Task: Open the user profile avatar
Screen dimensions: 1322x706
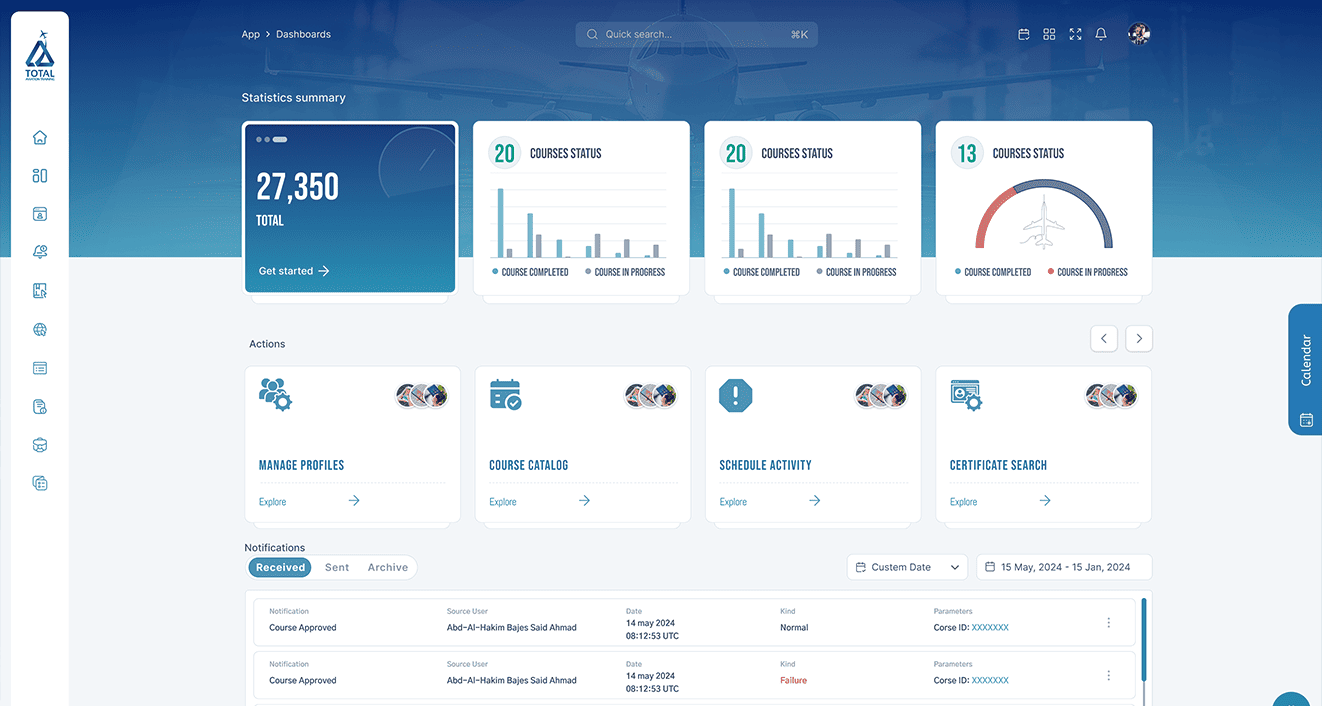Action: pos(1139,34)
